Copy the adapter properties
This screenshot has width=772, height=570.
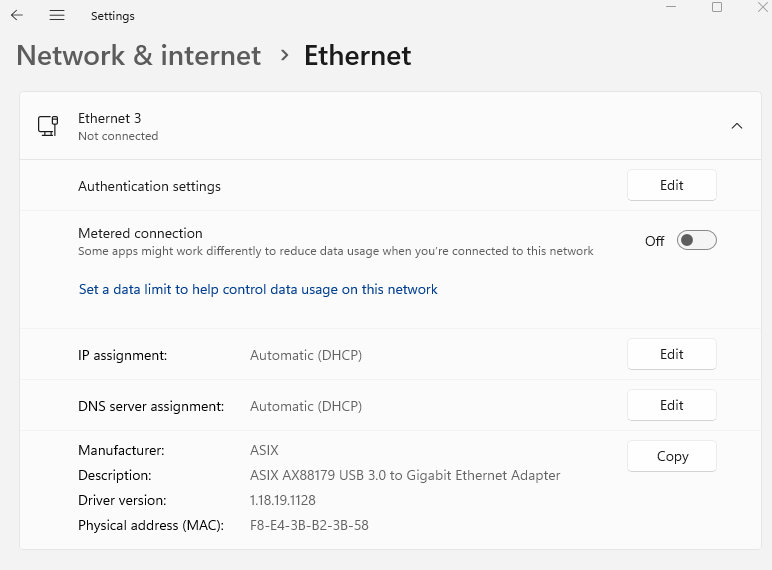[x=671, y=456]
